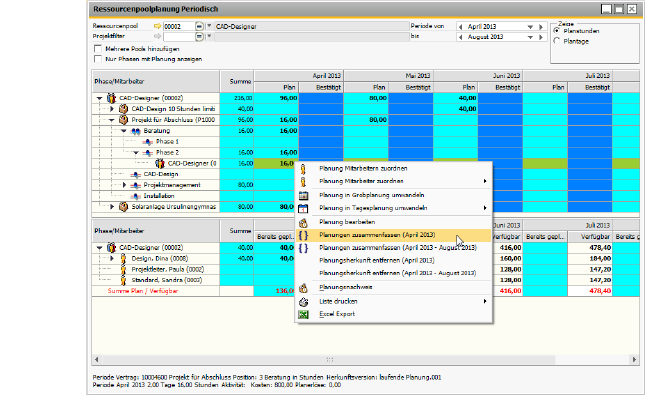Viewport: 645px width, 397px height.
Task: Click the red 478,40 Verfügbar total
Action: click(x=590, y=291)
